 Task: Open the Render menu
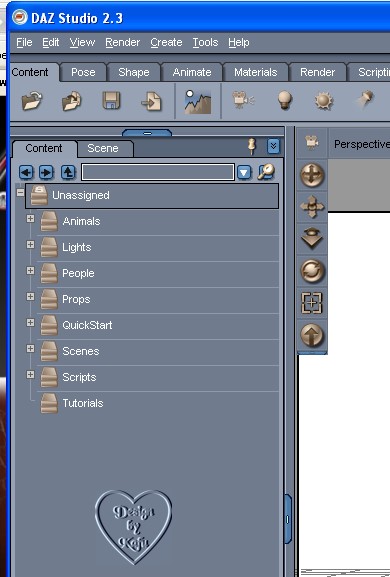[123, 43]
